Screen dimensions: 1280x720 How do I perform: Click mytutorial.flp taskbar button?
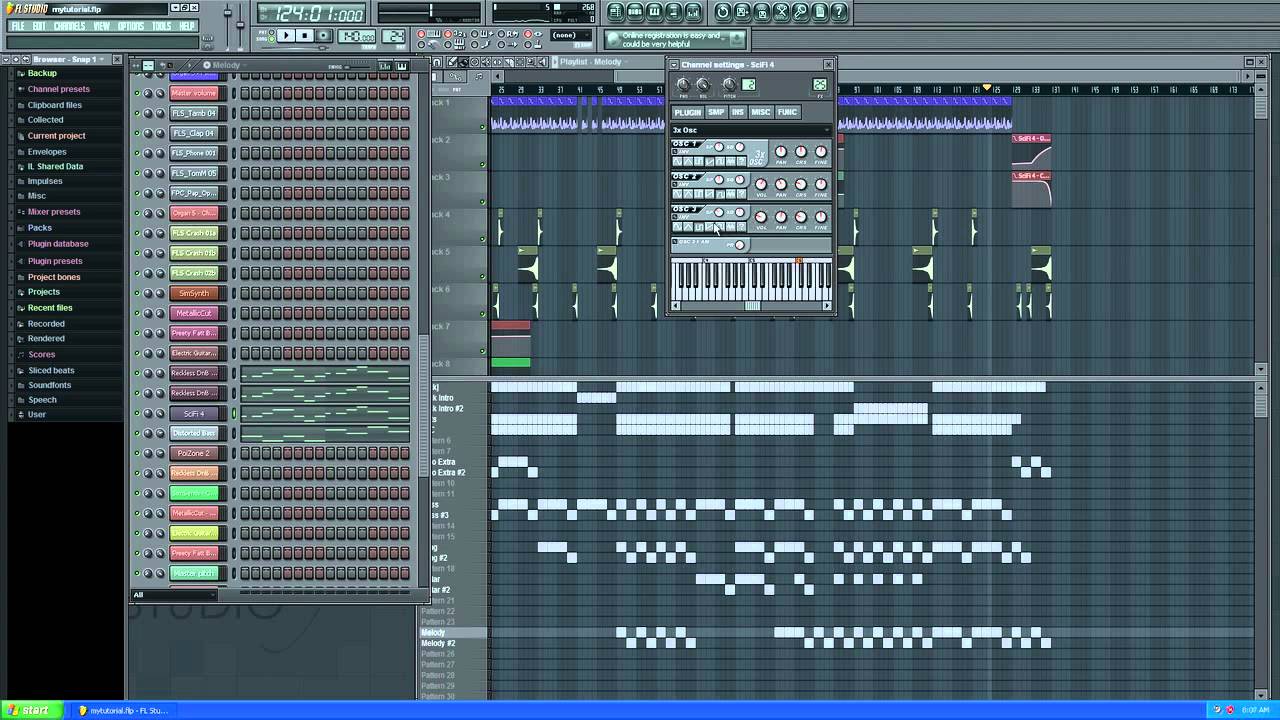[x=124, y=710]
